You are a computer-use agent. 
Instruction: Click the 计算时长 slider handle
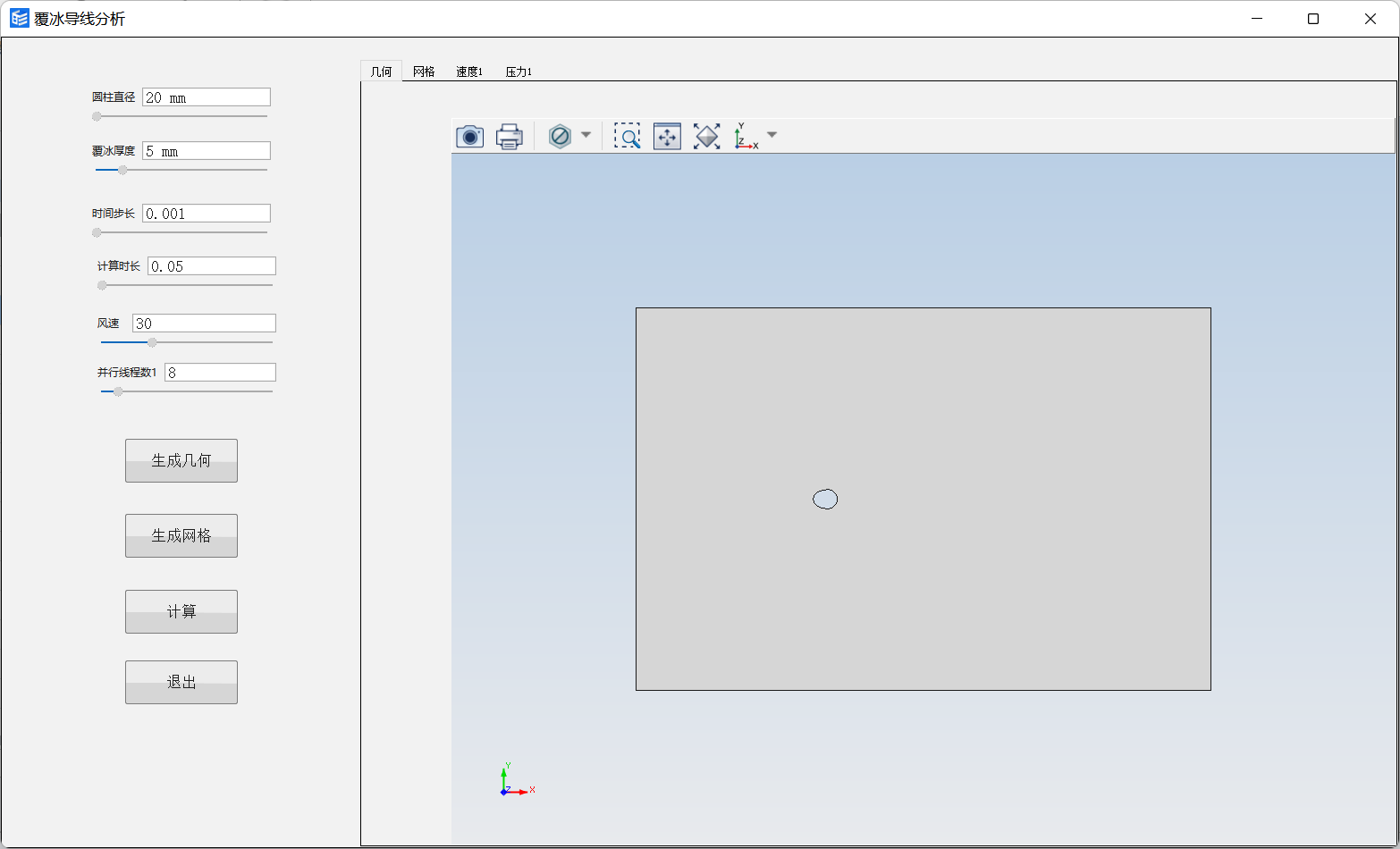[102, 285]
